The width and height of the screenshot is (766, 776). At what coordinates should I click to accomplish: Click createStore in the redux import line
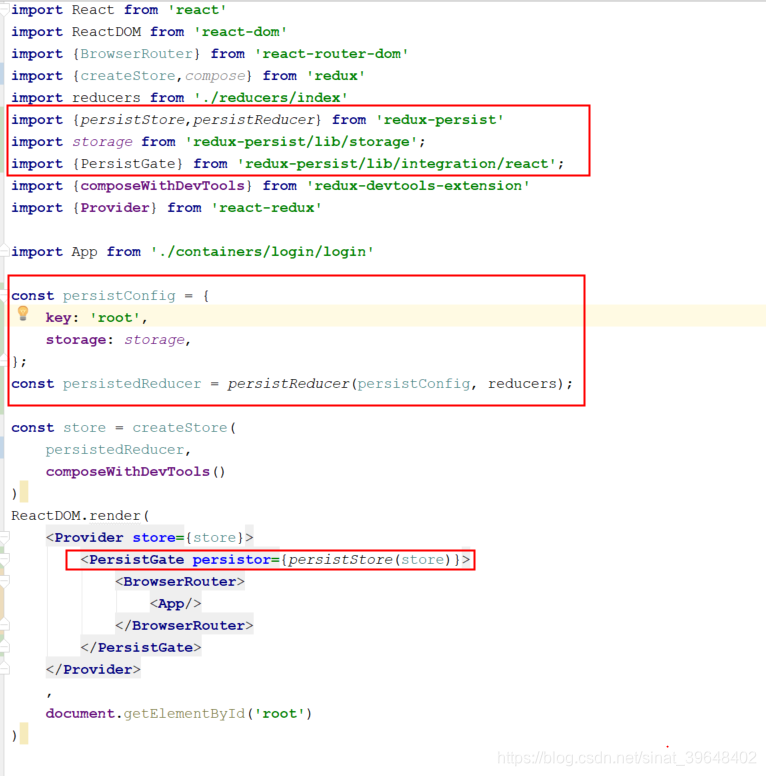point(128,76)
